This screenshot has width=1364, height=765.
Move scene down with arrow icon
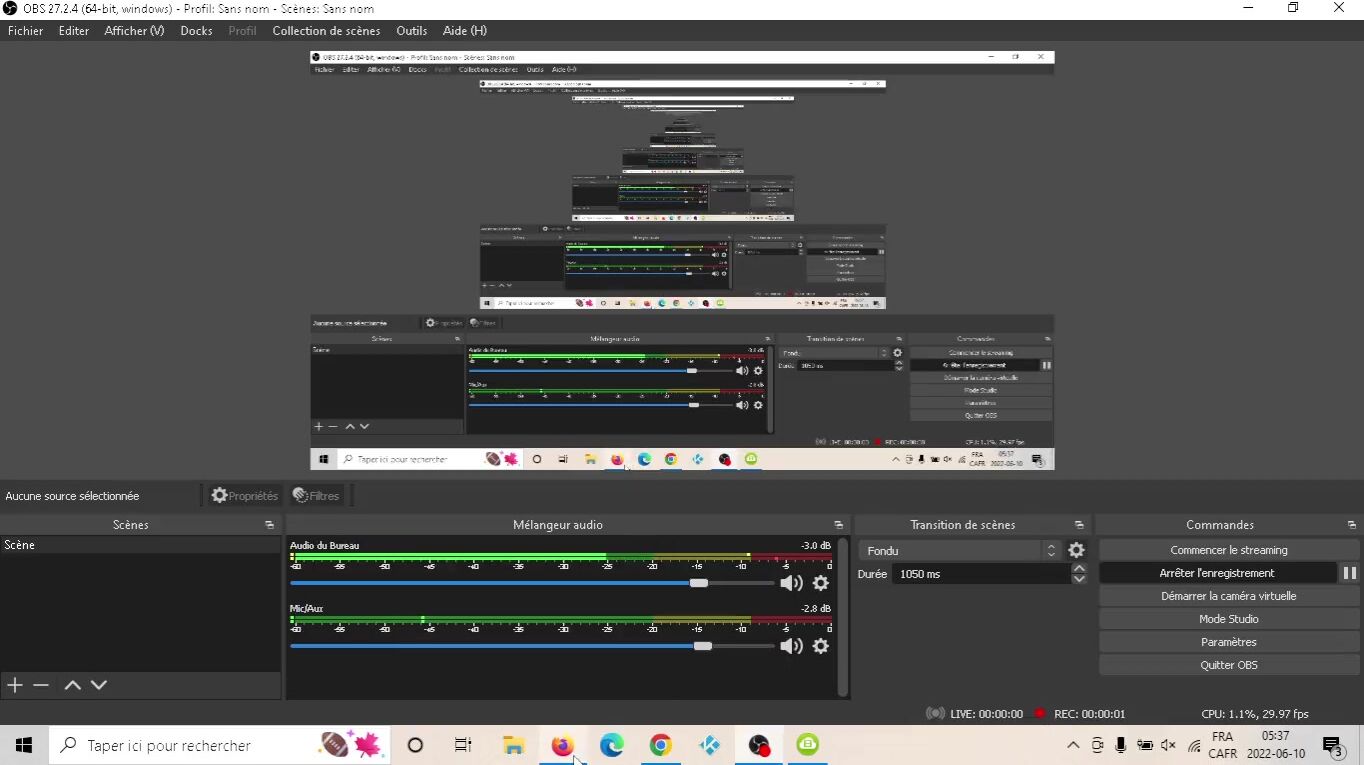tap(99, 685)
